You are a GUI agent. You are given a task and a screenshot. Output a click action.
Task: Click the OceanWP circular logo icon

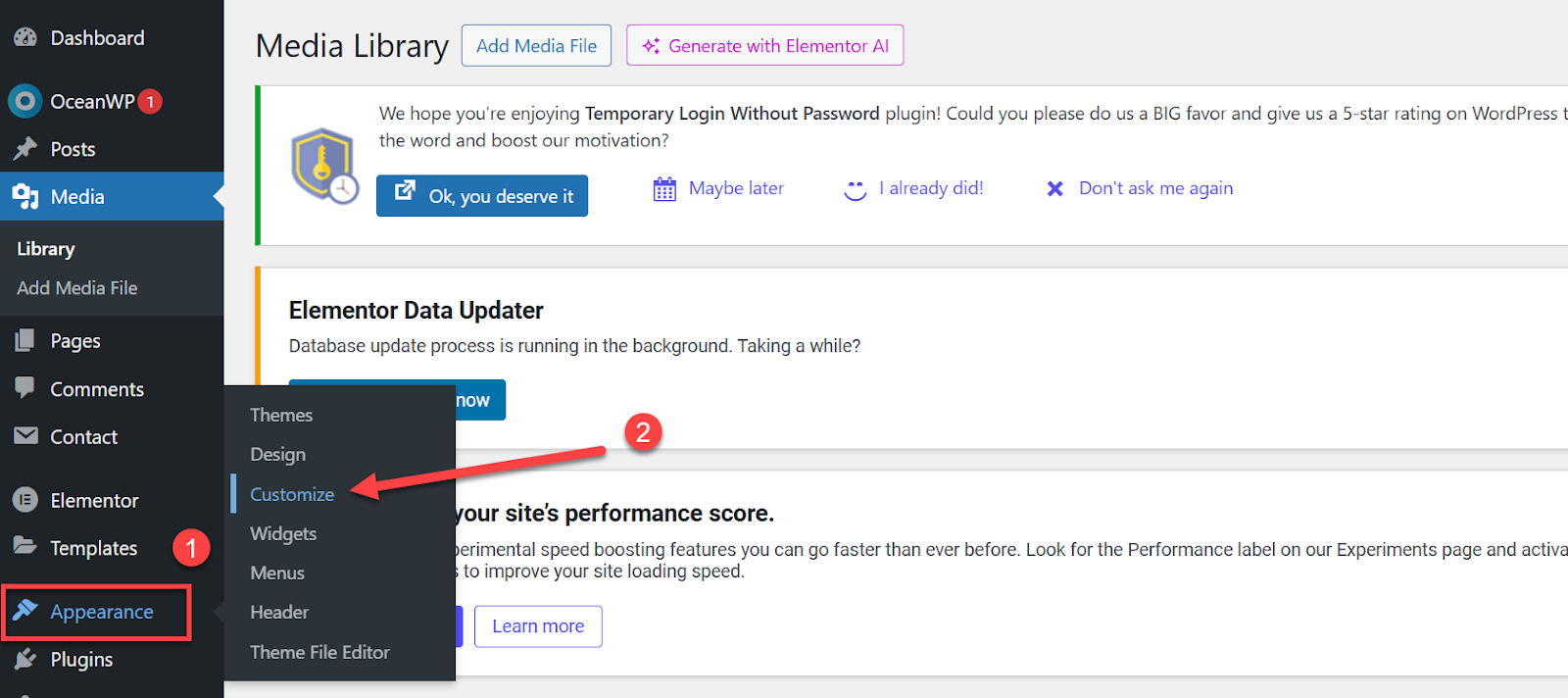24,101
